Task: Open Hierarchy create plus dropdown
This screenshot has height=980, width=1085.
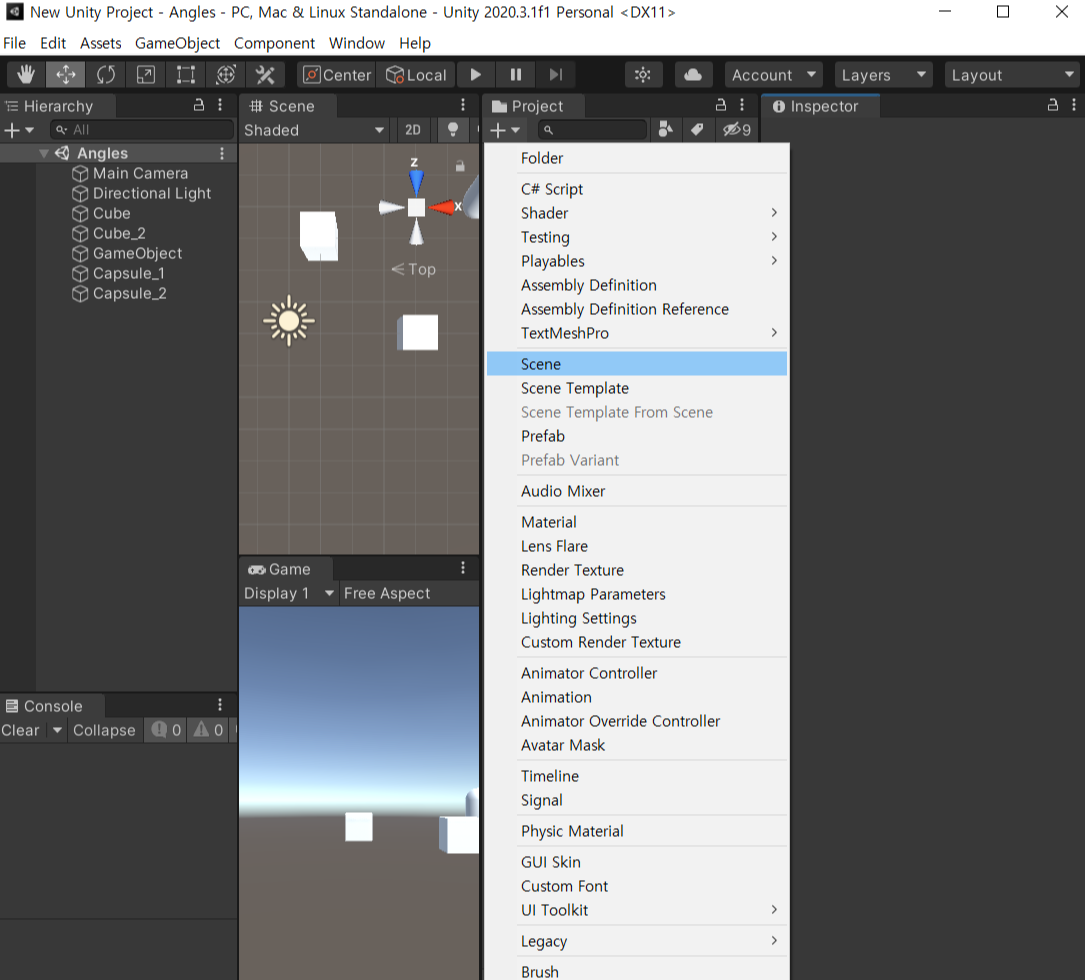Action: click(19, 130)
